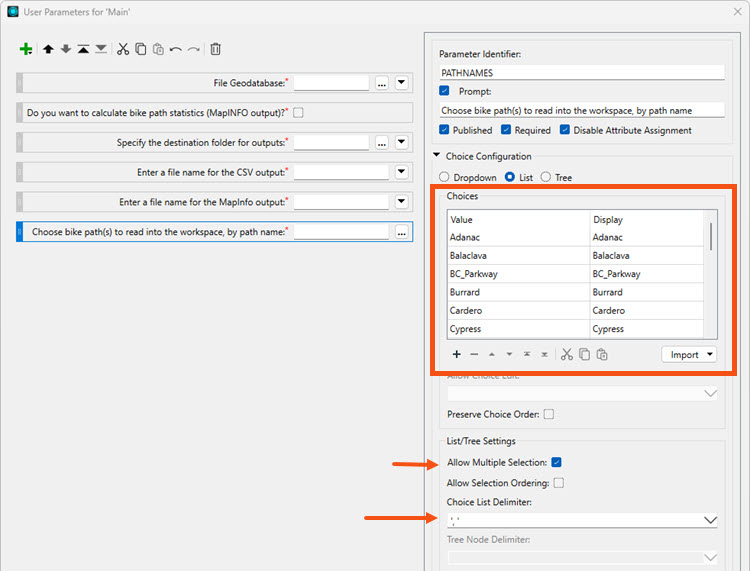The height and width of the screenshot is (571, 750).
Task: Open ellipsis picker for bike path names
Action: 401,232
